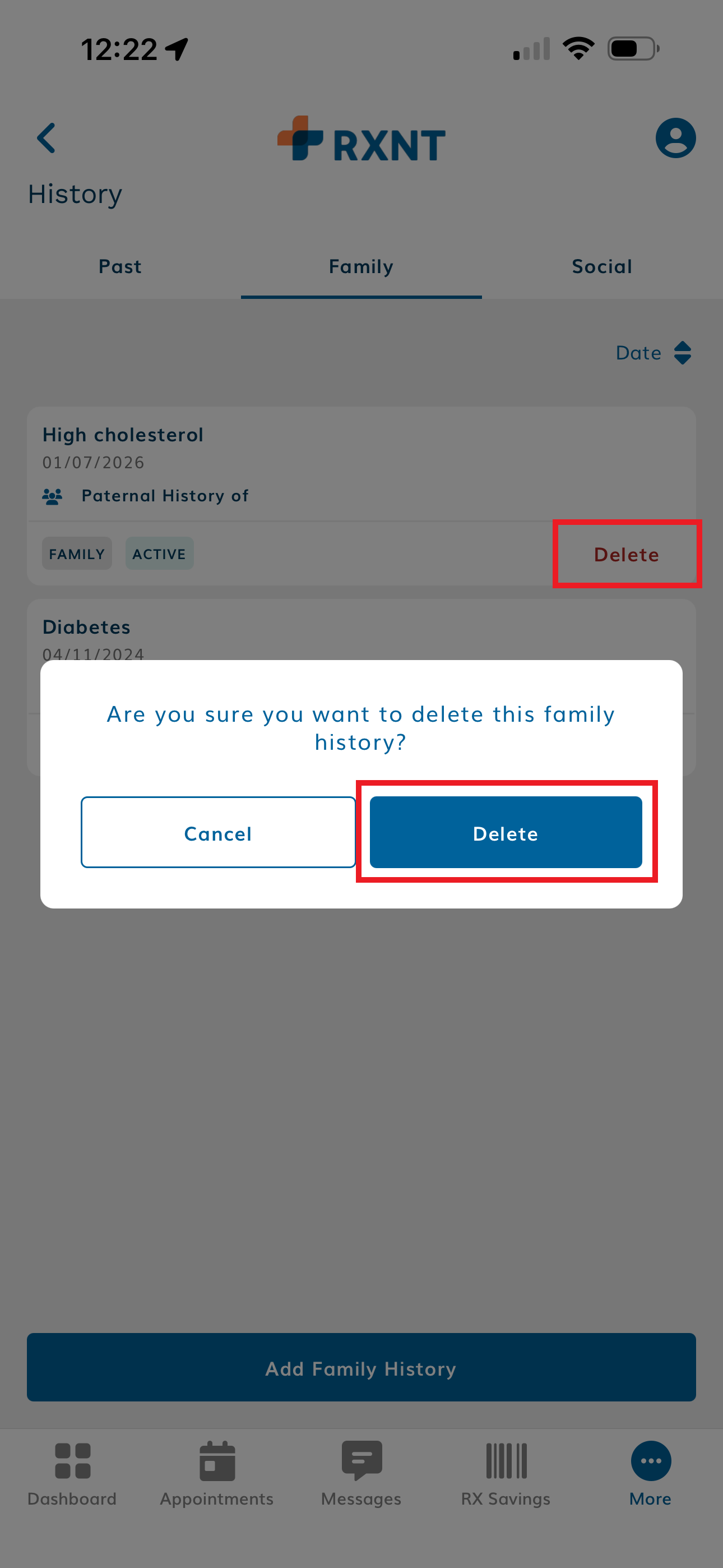Tap the RXNT logo
The width and height of the screenshot is (723, 1568).
coord(361,140)
